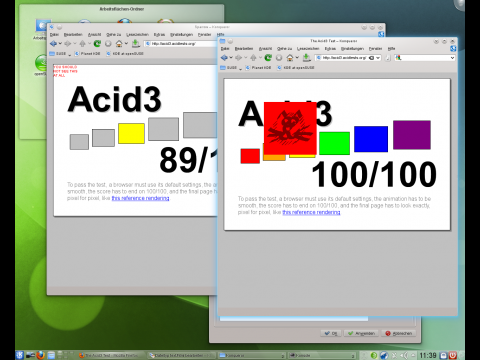Expand hidden system tray icons arrow
Image resolution: width=480 pixels, height=360 pixels.
pyautogui.click(x=413, y=355)
